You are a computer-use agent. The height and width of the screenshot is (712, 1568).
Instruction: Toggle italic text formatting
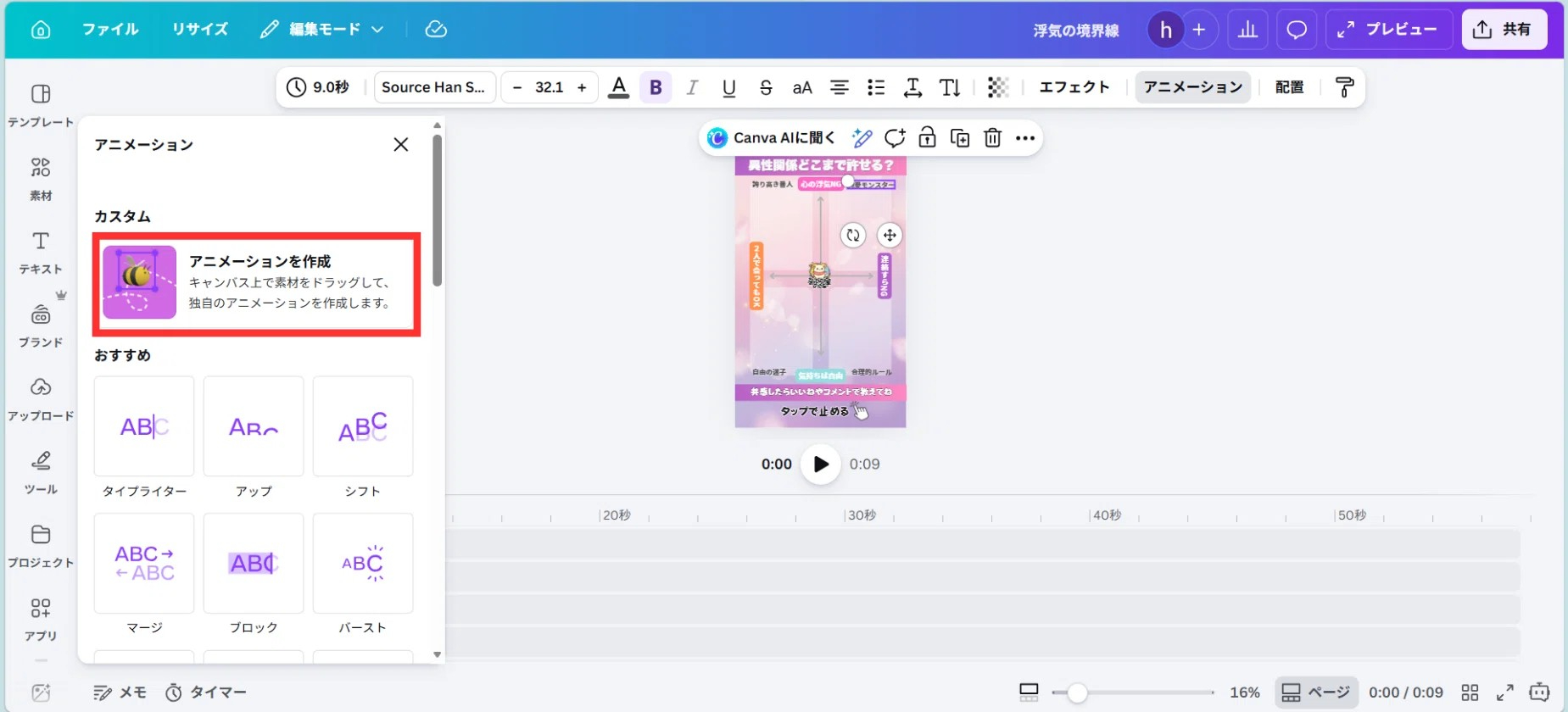[692, 87]
